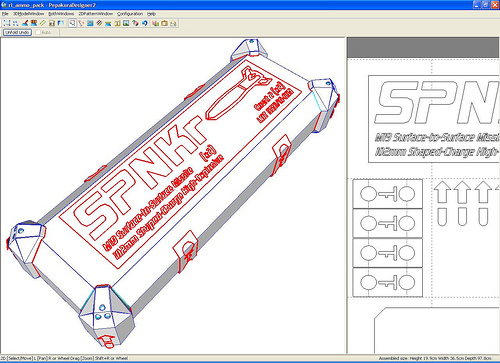Select the SPNKr label part in 2D pattern

433,119
